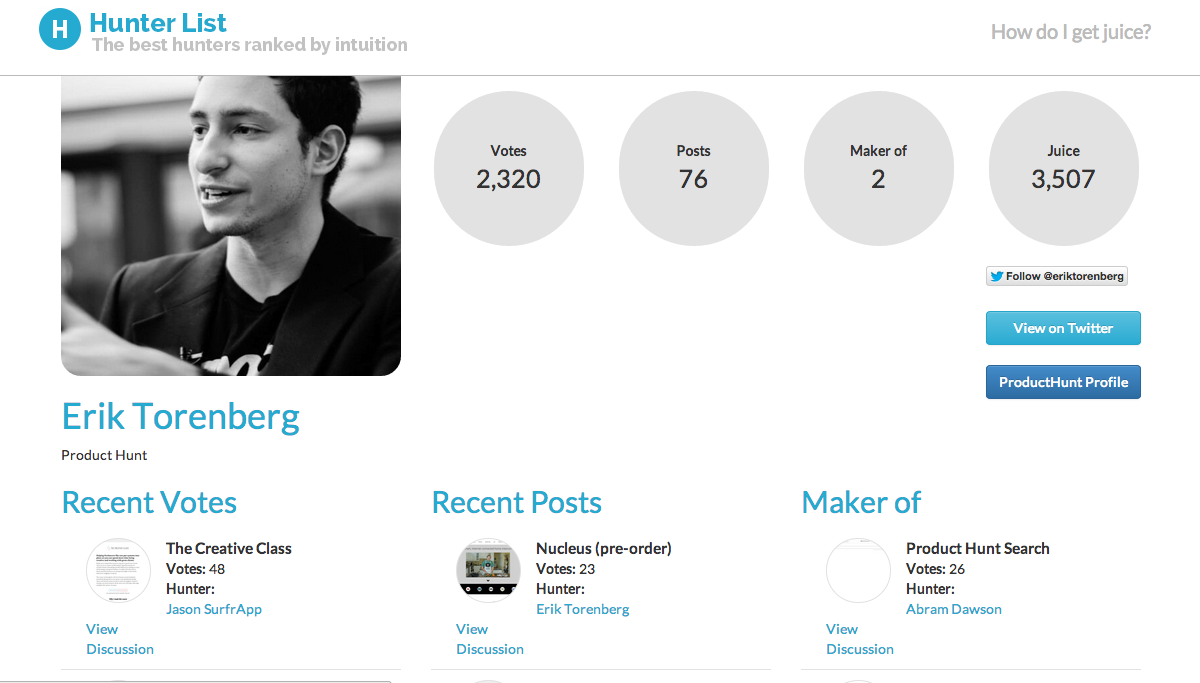Click the blue H logo icon
The width and height of the screenshot is (1200, 683).
[x=59, y=29]
